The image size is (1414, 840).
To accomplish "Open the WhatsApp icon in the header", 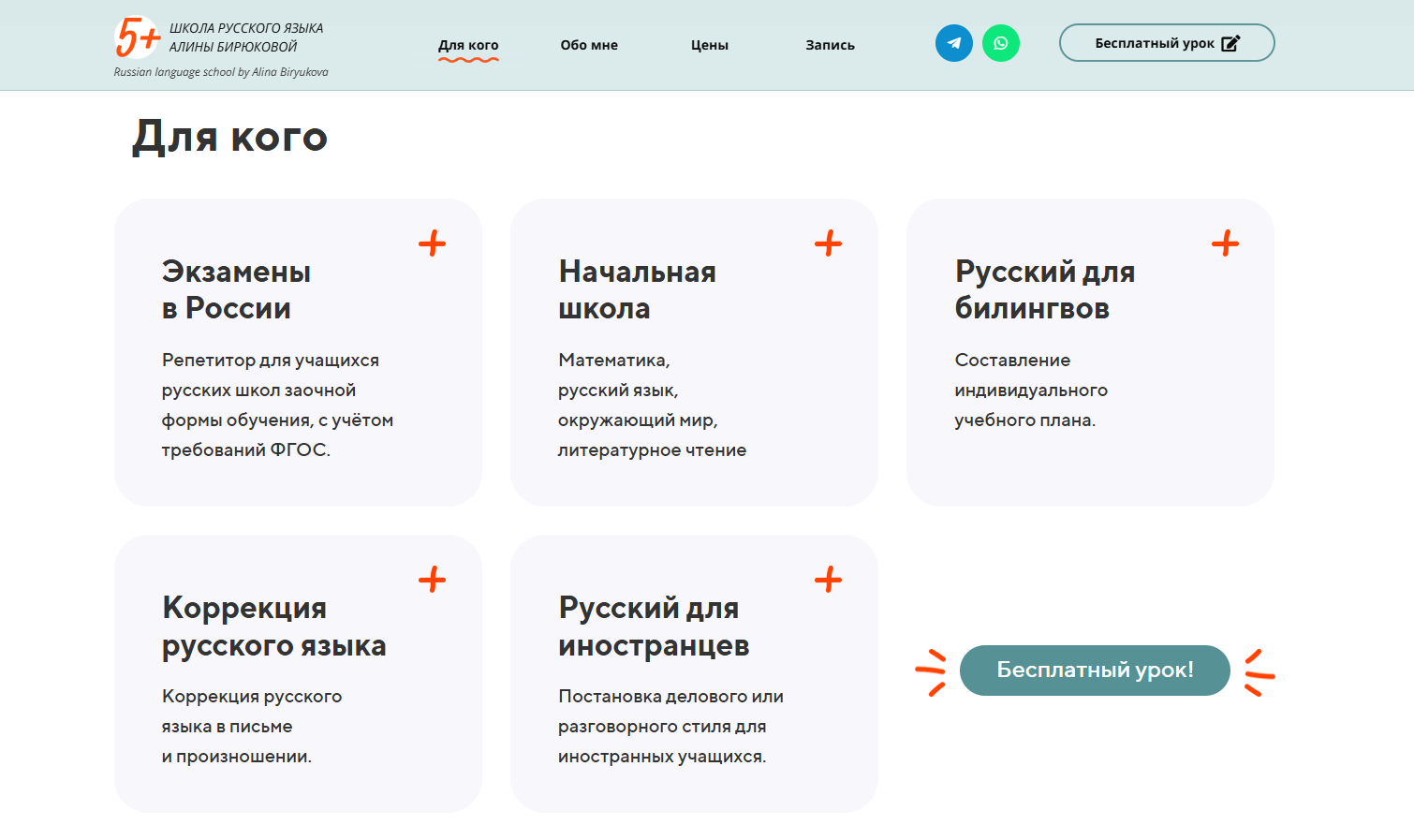I will (1001, 43).
